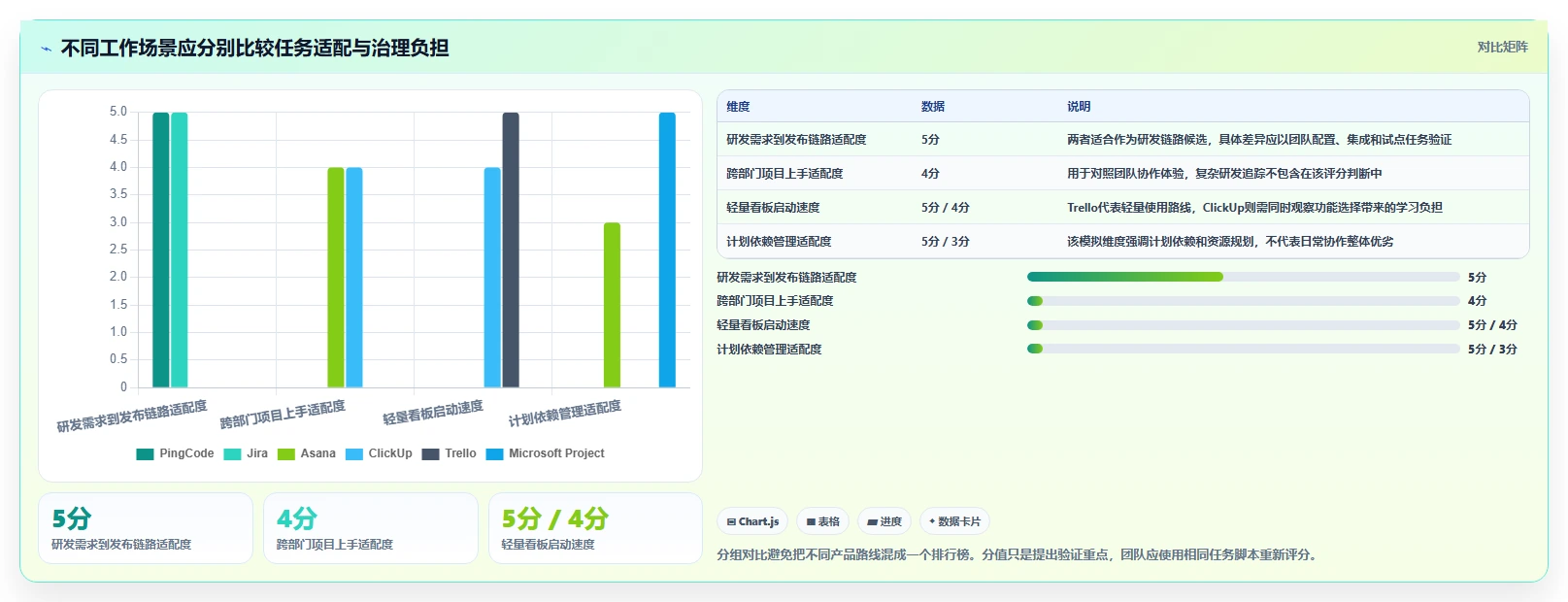Click the 5分 / 3分 value beside the progress bar
Image resolution: width=1568 pixels, height=602 pixels.
[x=1492, y=349]
